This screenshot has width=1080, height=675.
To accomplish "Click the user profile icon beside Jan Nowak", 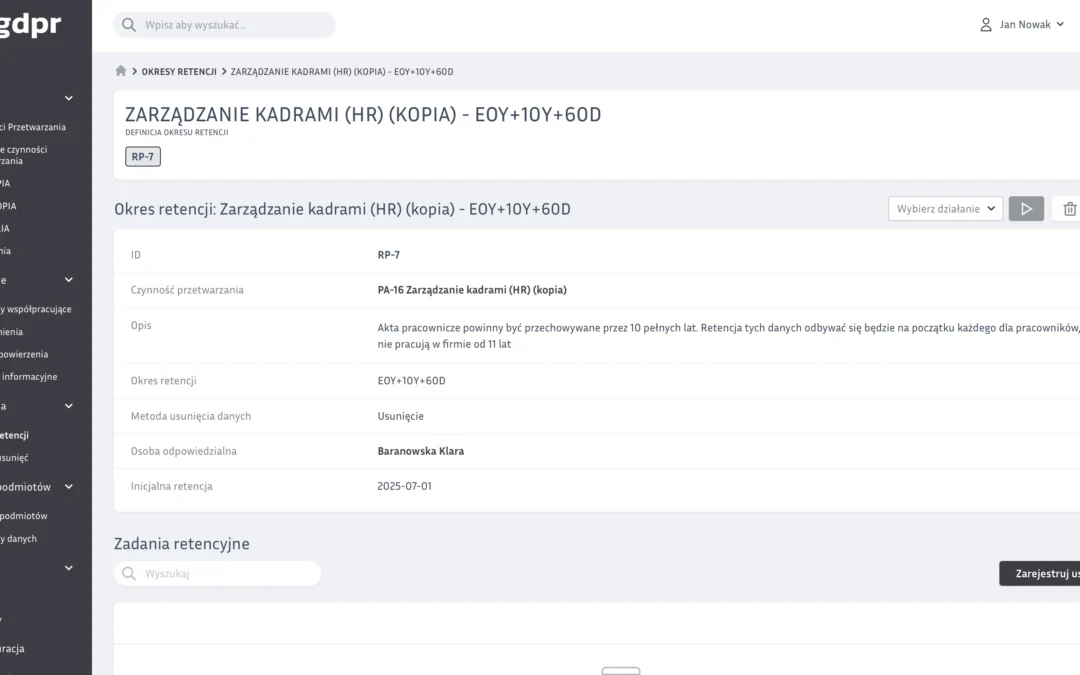I will (x=986, y=25).
